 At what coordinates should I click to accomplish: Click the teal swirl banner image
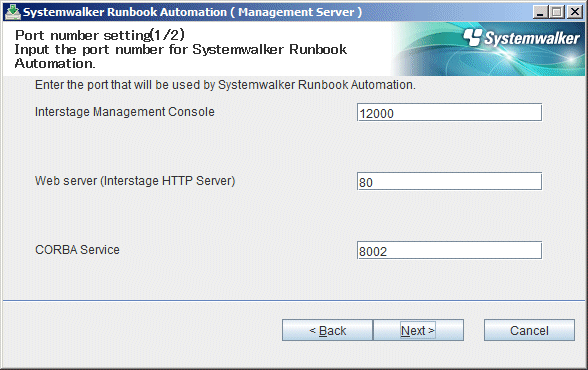[x=488, y=49]
